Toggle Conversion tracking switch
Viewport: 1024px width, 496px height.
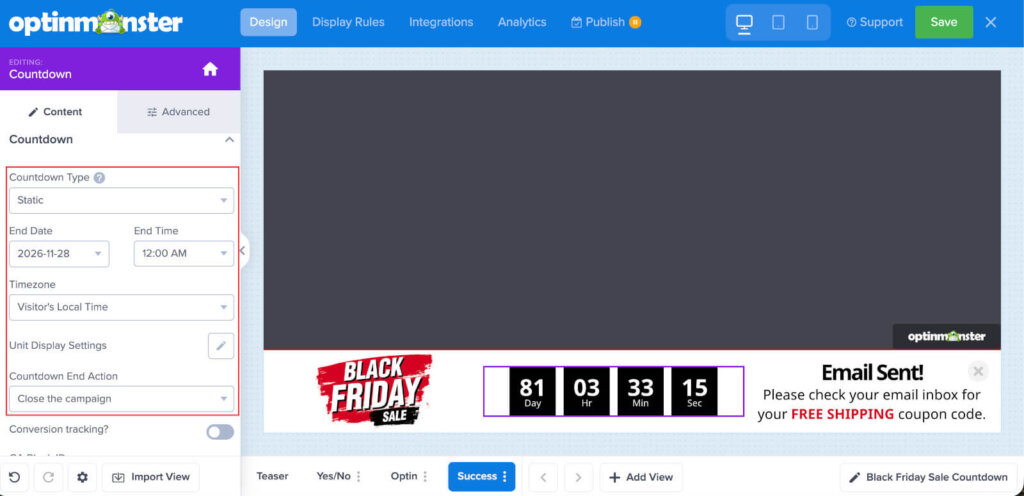click(x=220, y=431)
